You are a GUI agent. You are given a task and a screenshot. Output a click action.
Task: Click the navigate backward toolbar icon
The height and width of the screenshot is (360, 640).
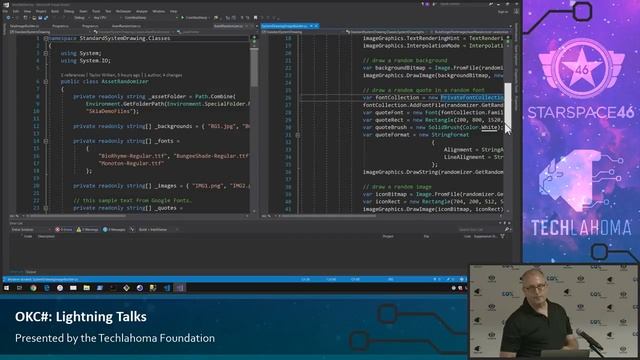coord(8,18)
